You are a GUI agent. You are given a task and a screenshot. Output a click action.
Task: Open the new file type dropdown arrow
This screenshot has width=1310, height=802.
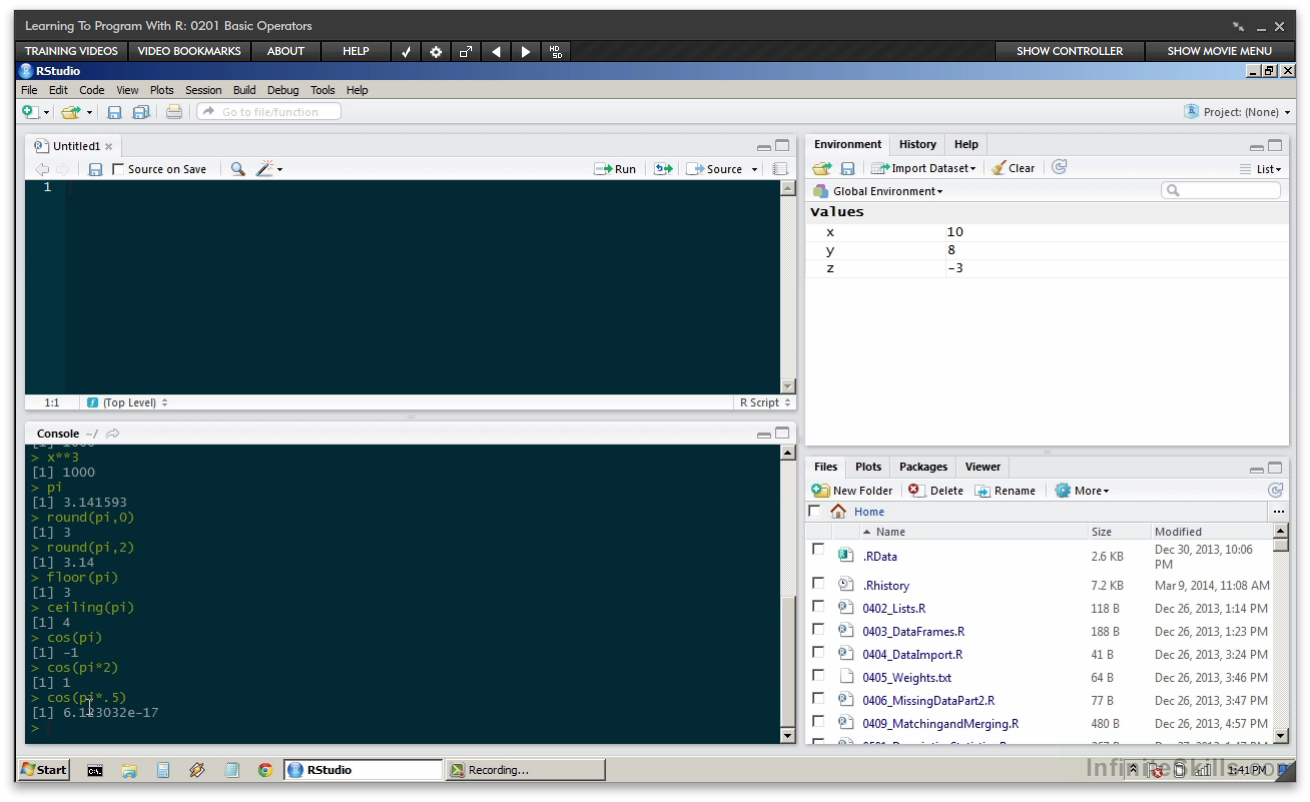46,113
